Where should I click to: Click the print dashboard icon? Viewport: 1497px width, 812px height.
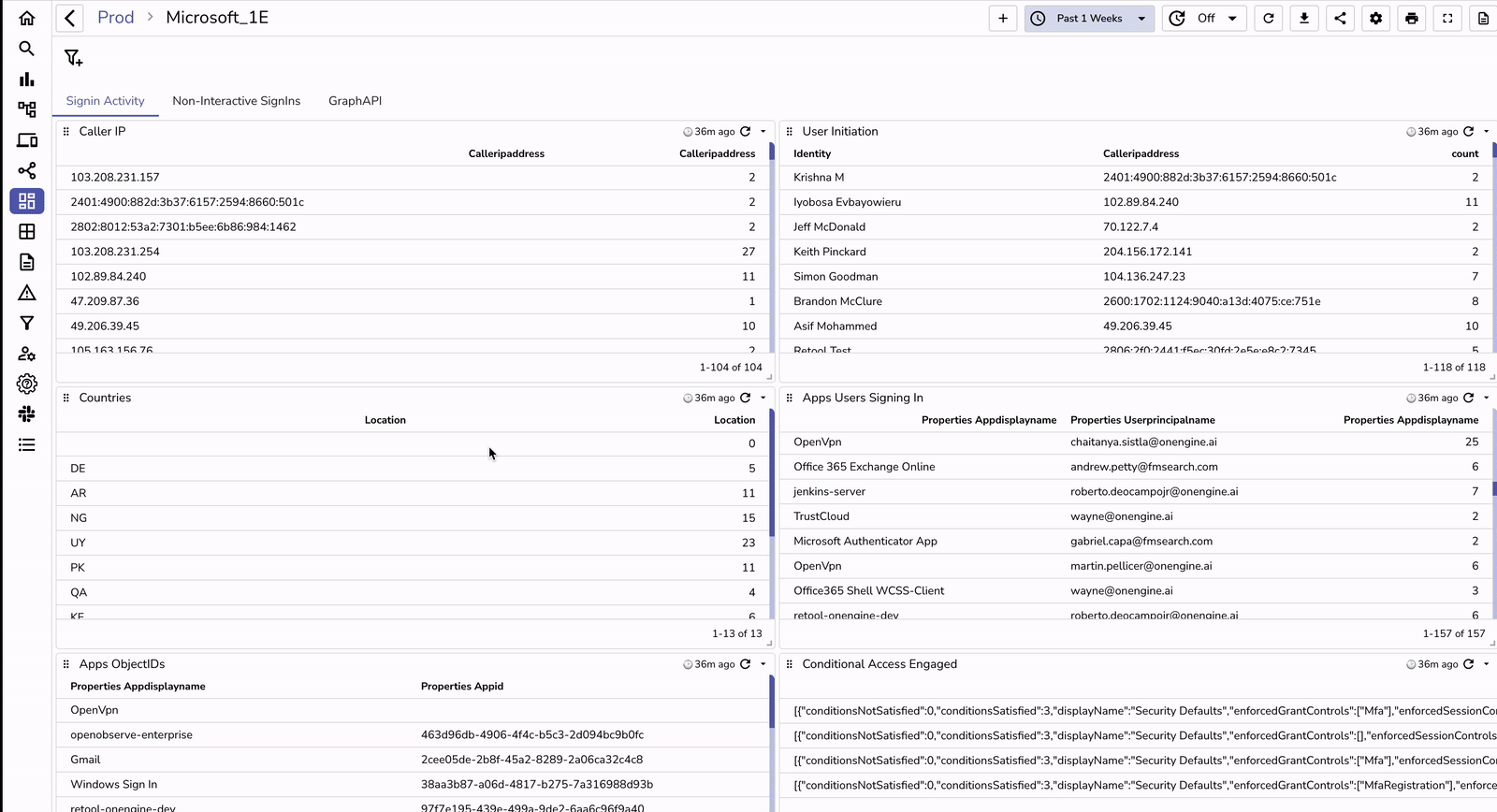coord(1412,18)
